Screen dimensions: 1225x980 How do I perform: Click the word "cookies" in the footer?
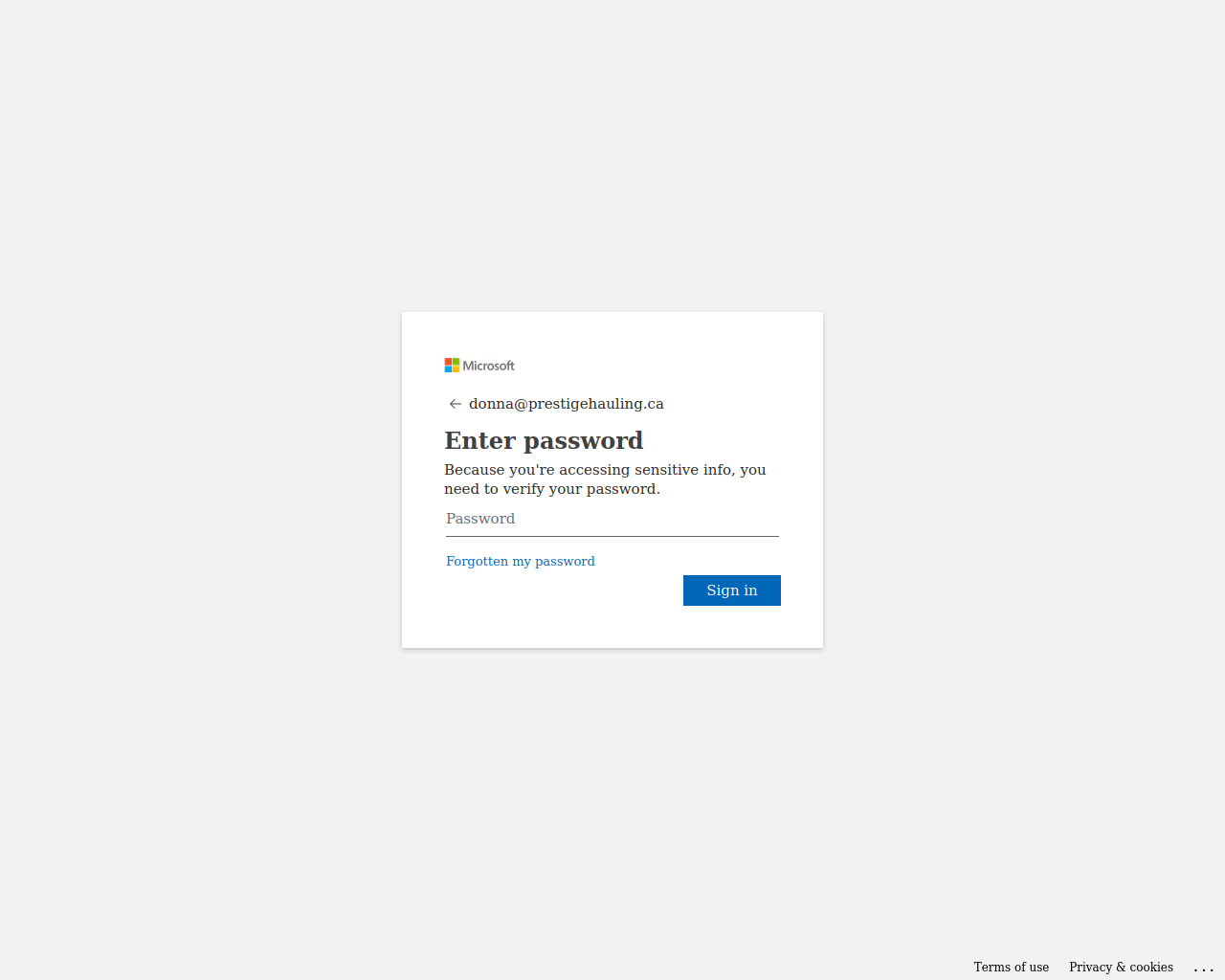click(x=1151, y=968)
